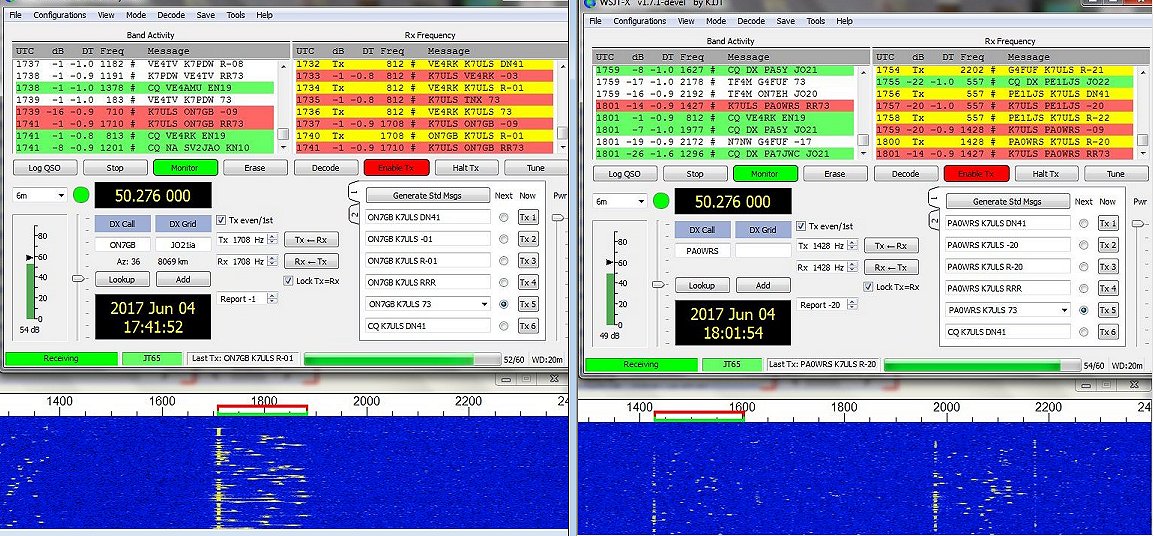Click empty DX Grid field in right window

763,250
